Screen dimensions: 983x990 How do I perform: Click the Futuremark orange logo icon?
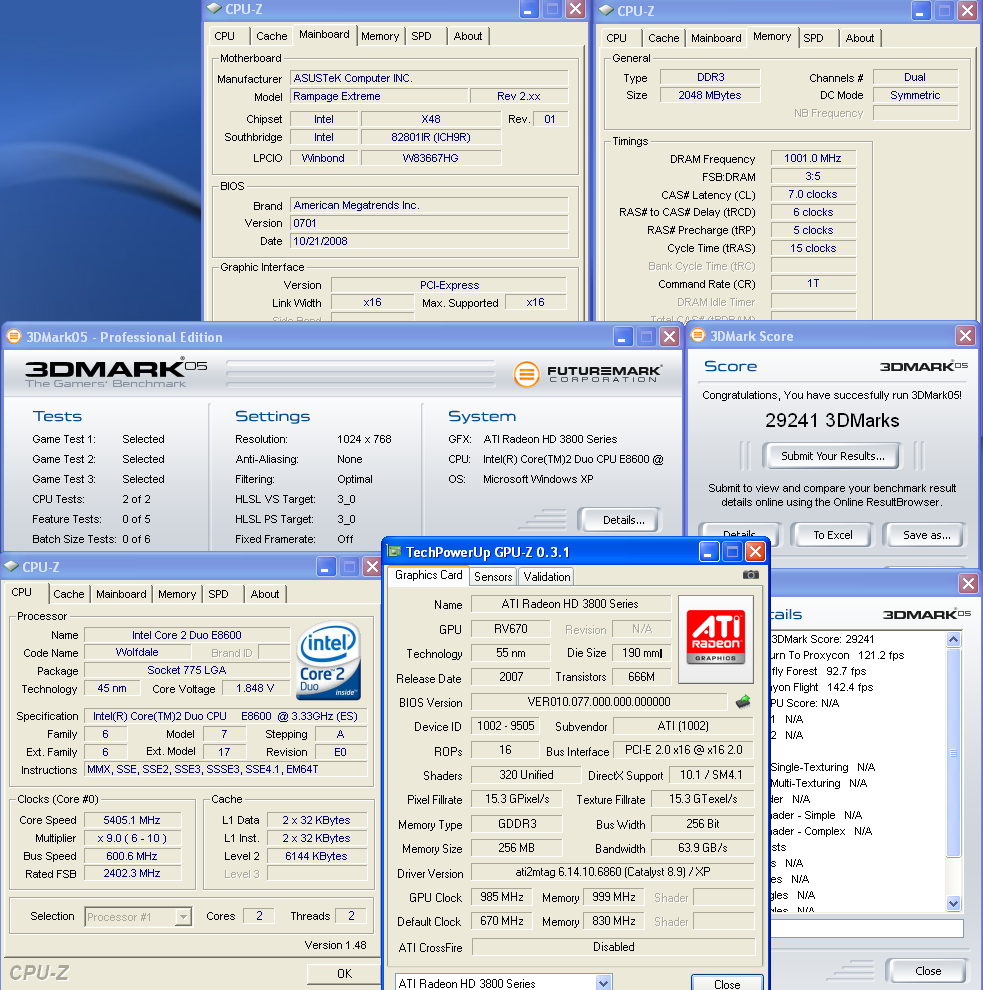526,374
